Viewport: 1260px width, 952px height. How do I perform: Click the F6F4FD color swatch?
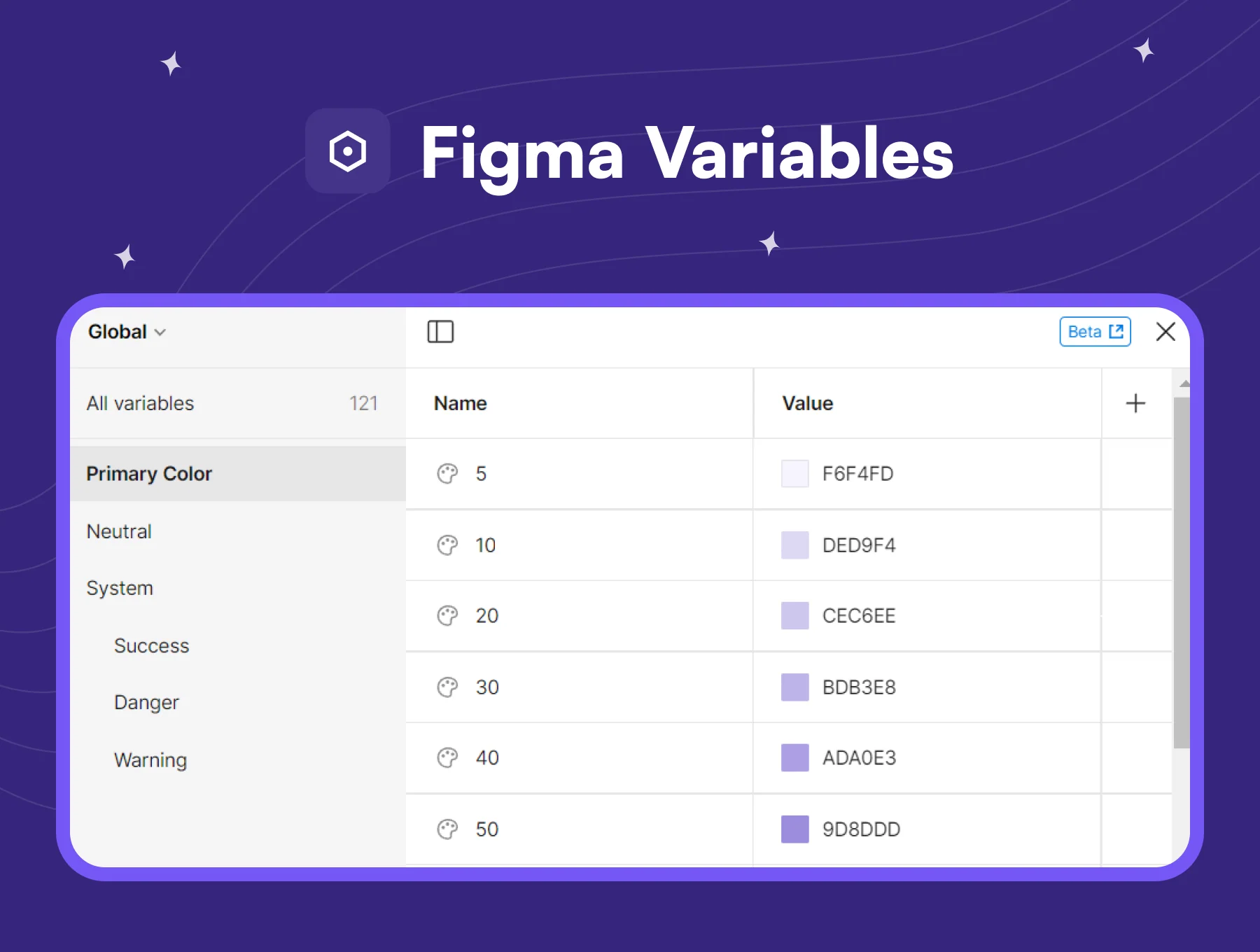[795, 474]
